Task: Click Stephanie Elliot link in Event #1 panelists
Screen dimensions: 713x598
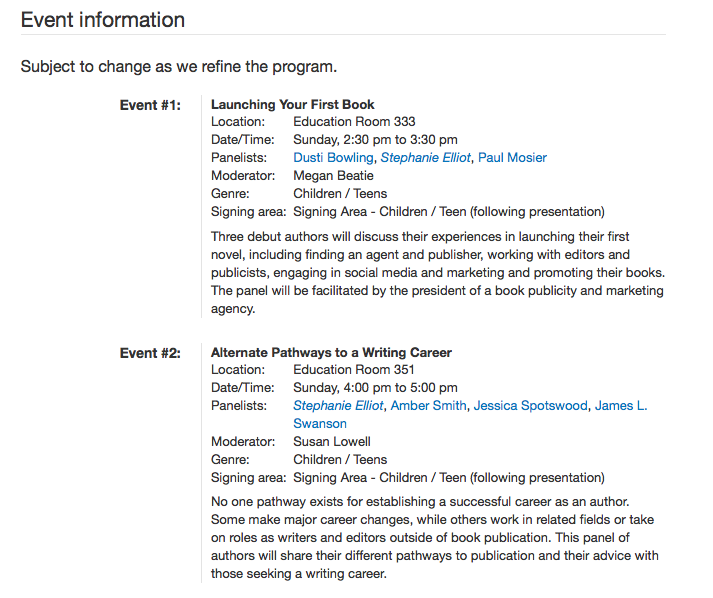Action: coord(426,158)
